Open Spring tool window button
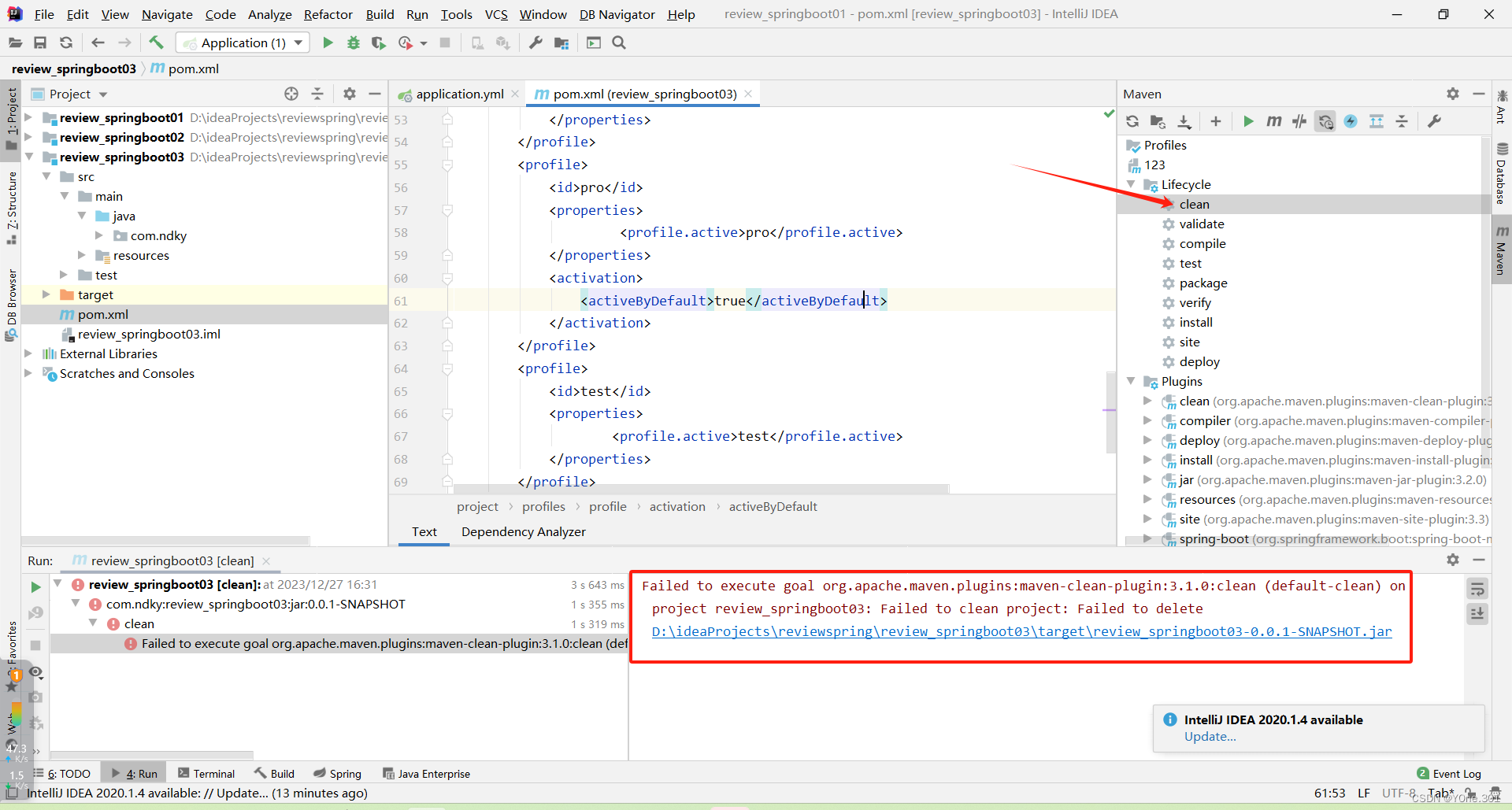Image resolution: width=1512 pixels, height=810 pixels. click(x=337, y=774)
